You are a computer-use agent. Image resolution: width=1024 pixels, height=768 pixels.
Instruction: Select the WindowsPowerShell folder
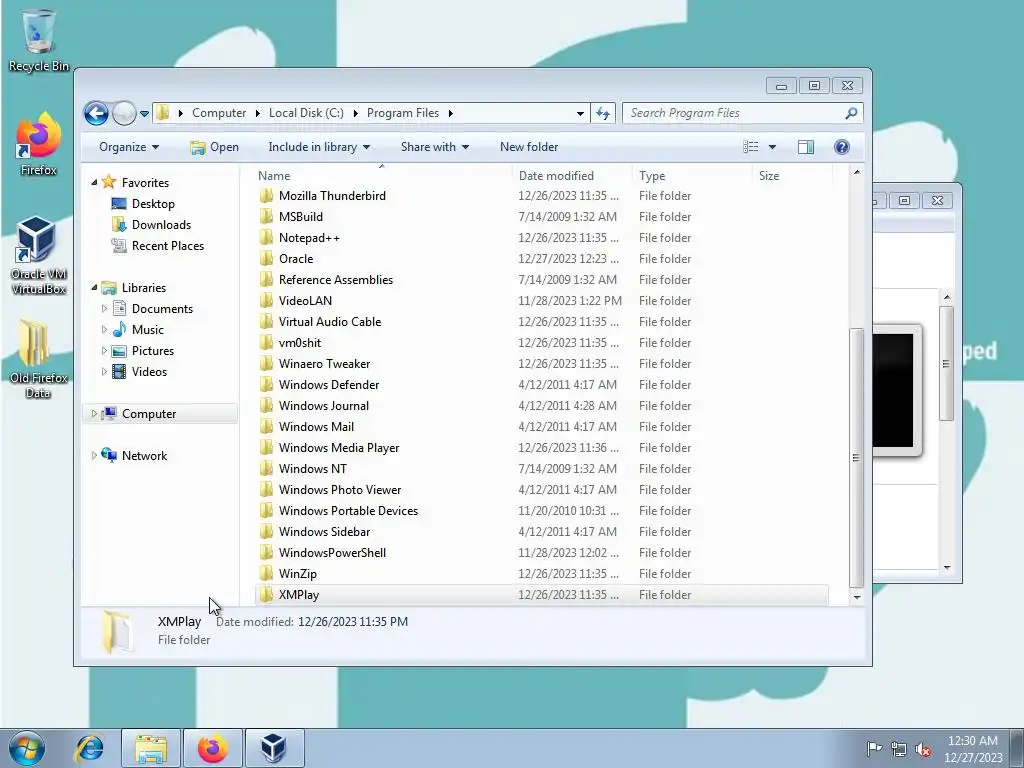[332, 552]
